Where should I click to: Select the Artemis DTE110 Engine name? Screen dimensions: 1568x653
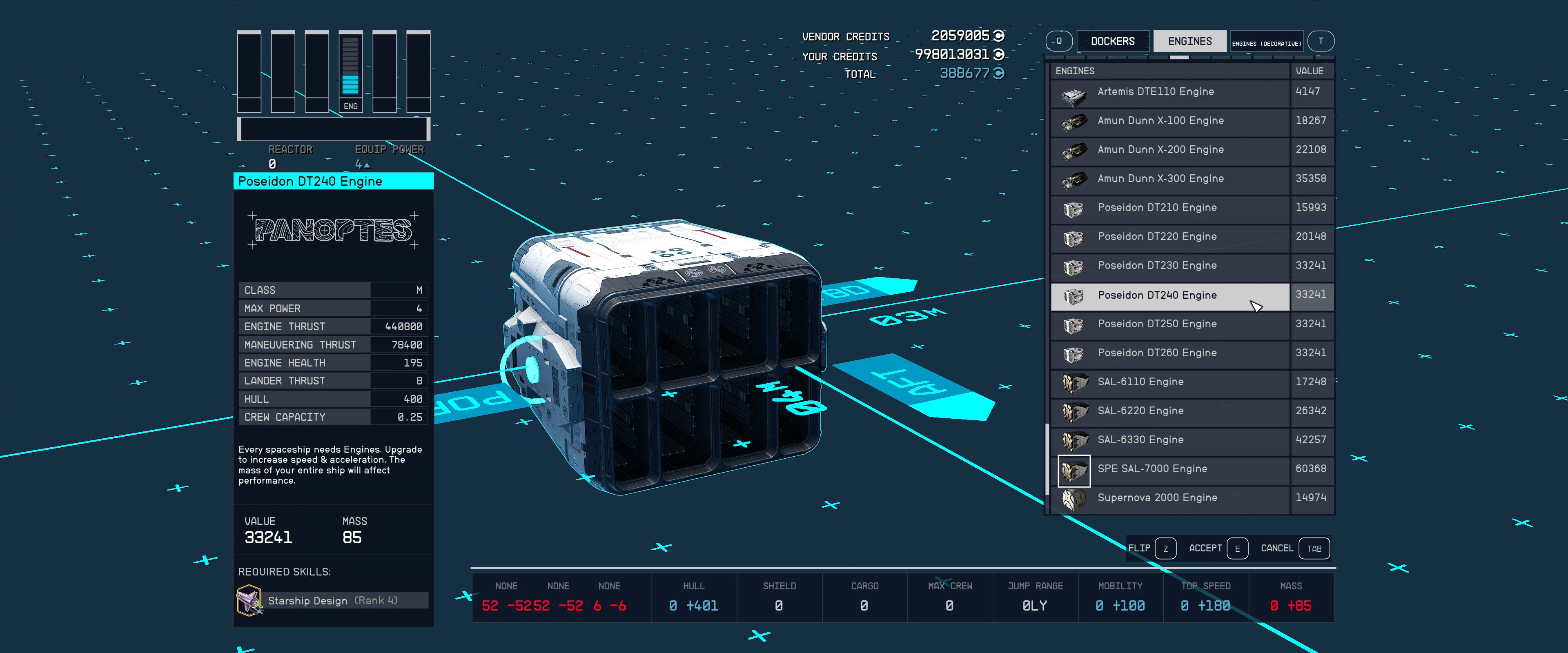pos(1155,92)
